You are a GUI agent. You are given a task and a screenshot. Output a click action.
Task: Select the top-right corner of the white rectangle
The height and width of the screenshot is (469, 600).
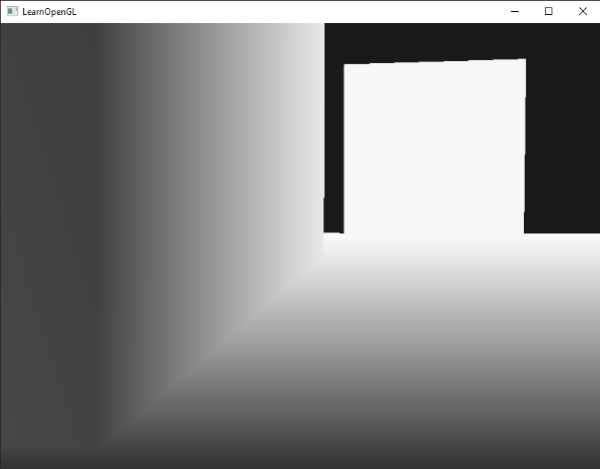click(x=525, y=60)
